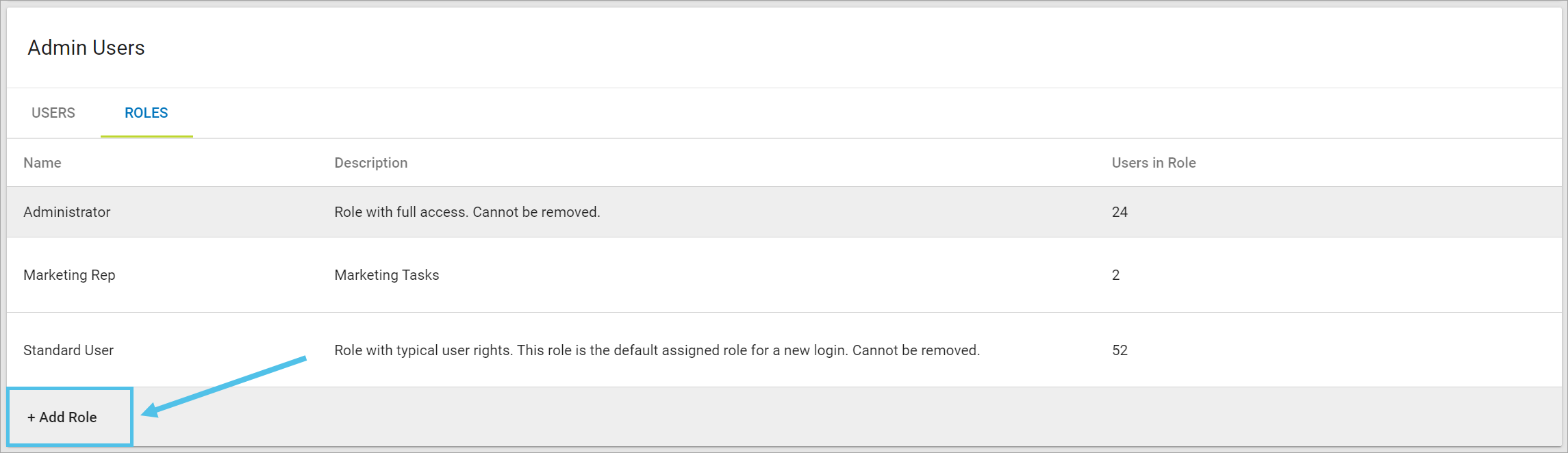Click the Administrator role name
The width and height of the screenshot is (1568, 453).
[x=66, y=212]
